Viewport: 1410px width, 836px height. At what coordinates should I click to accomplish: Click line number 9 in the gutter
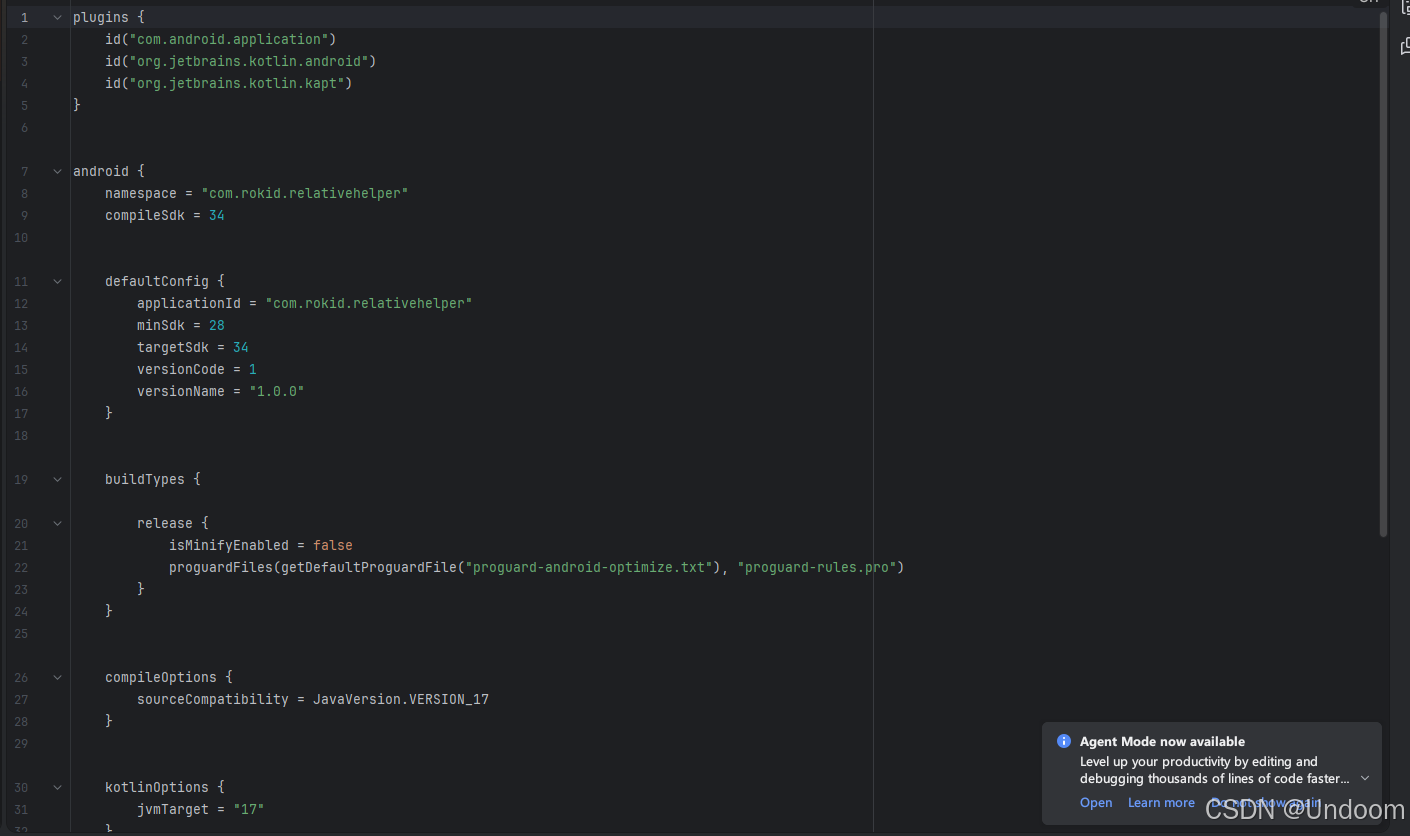(x=24, y=216)
